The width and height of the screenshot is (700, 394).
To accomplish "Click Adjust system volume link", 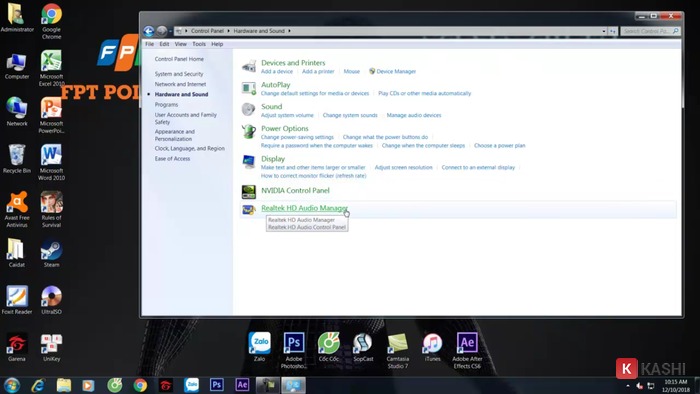I will point(287,115).
